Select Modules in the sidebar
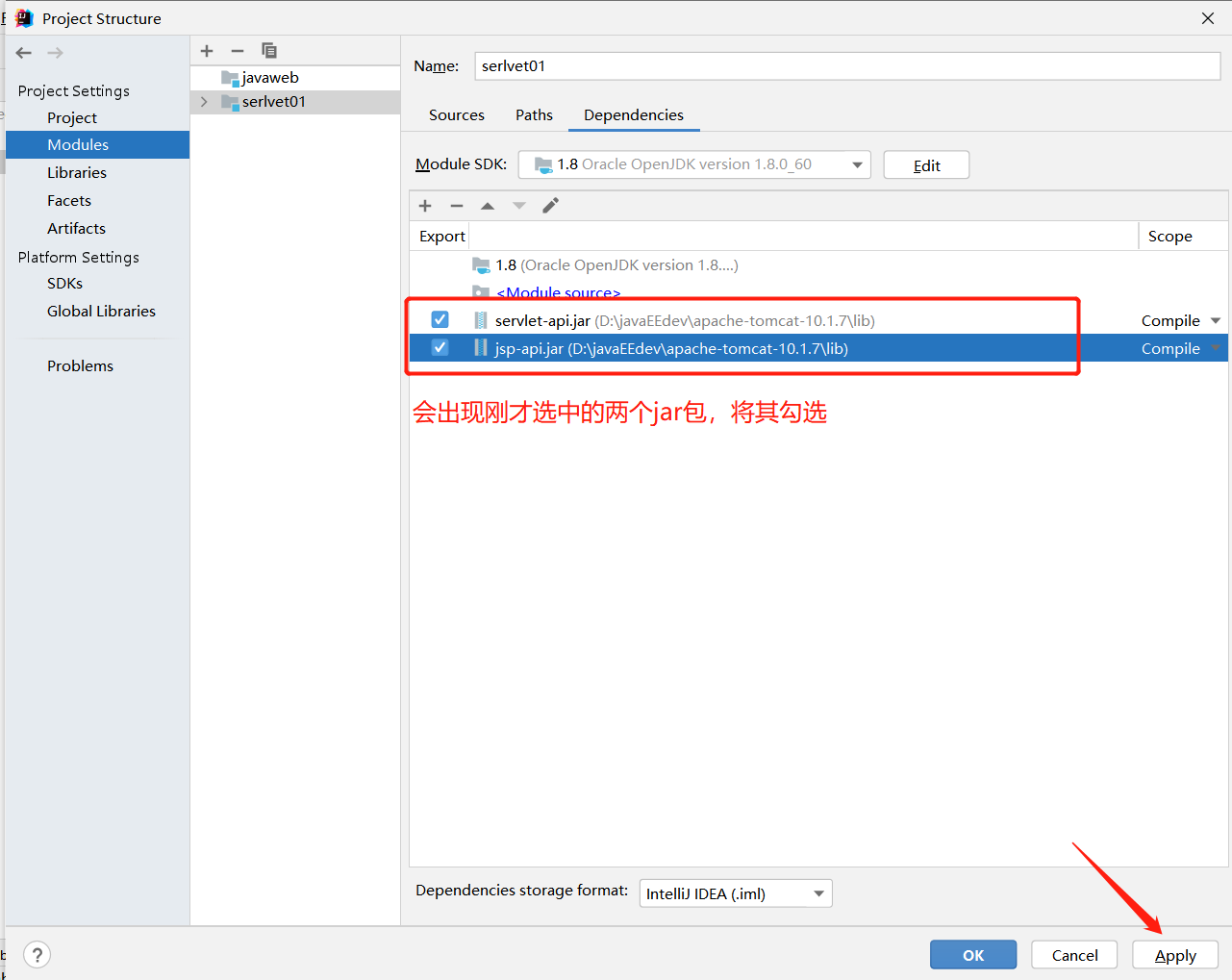 pos(97,145)
